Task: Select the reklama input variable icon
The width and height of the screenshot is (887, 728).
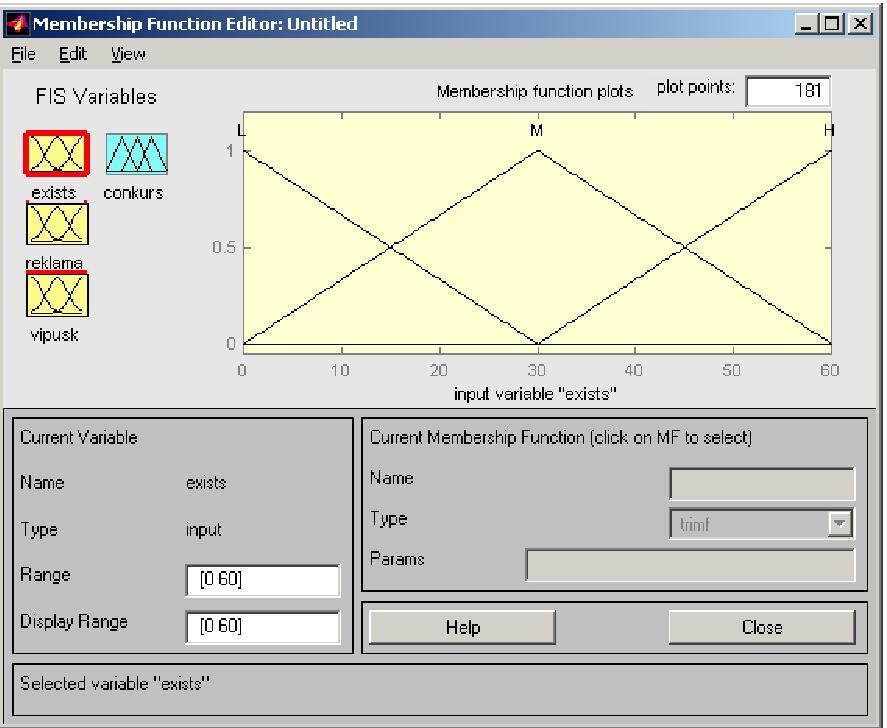Action: pyautogui.click(x=57, y=224)
